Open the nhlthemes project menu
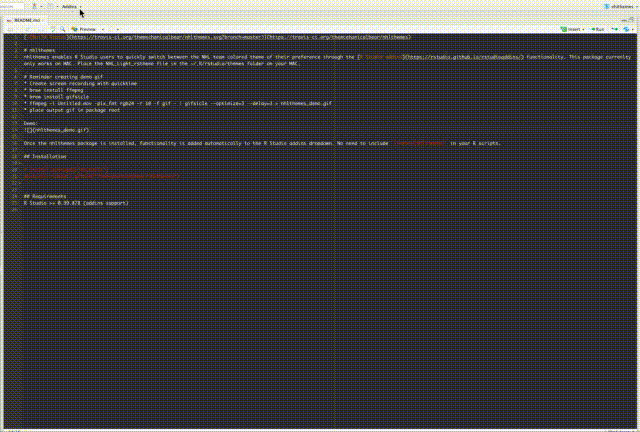The height and width of the screenshot is (432, 640). (619, 7)
